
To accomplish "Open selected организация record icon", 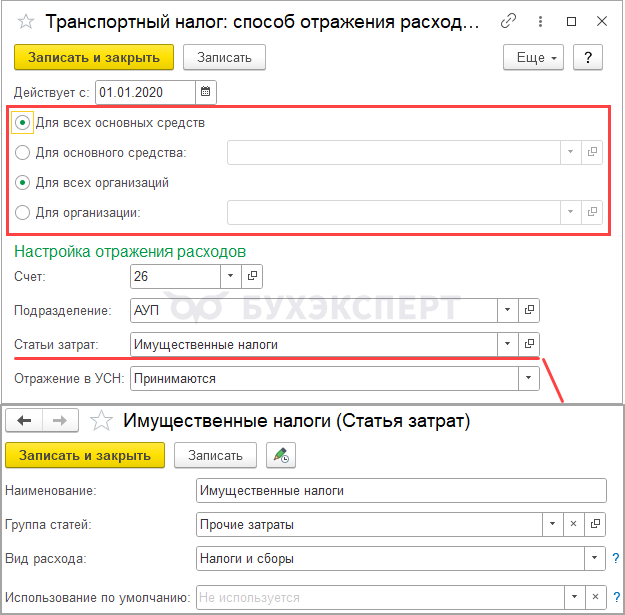I will pyautogui.click(x=592, y=212).
